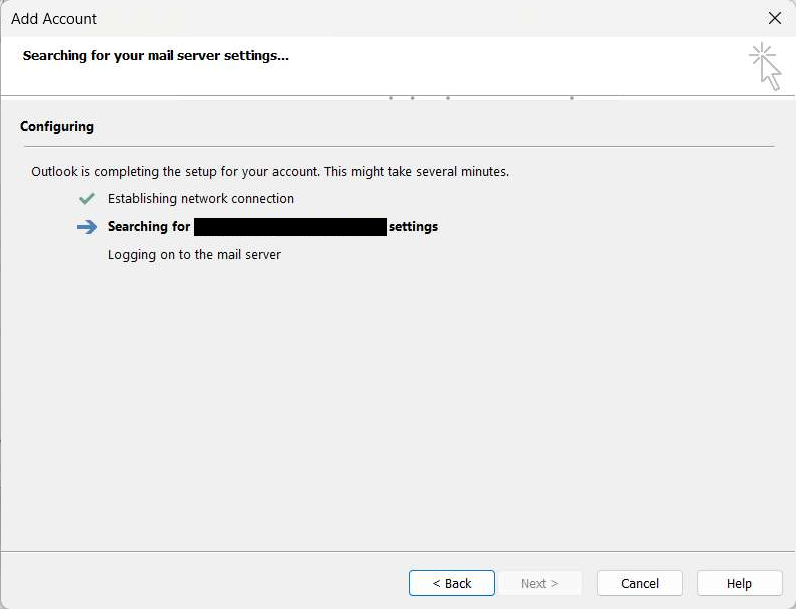Viewport: 796px width, 609px height.
Task: Click the cursor wizard icon in header
Action: [x=766, y=66]
